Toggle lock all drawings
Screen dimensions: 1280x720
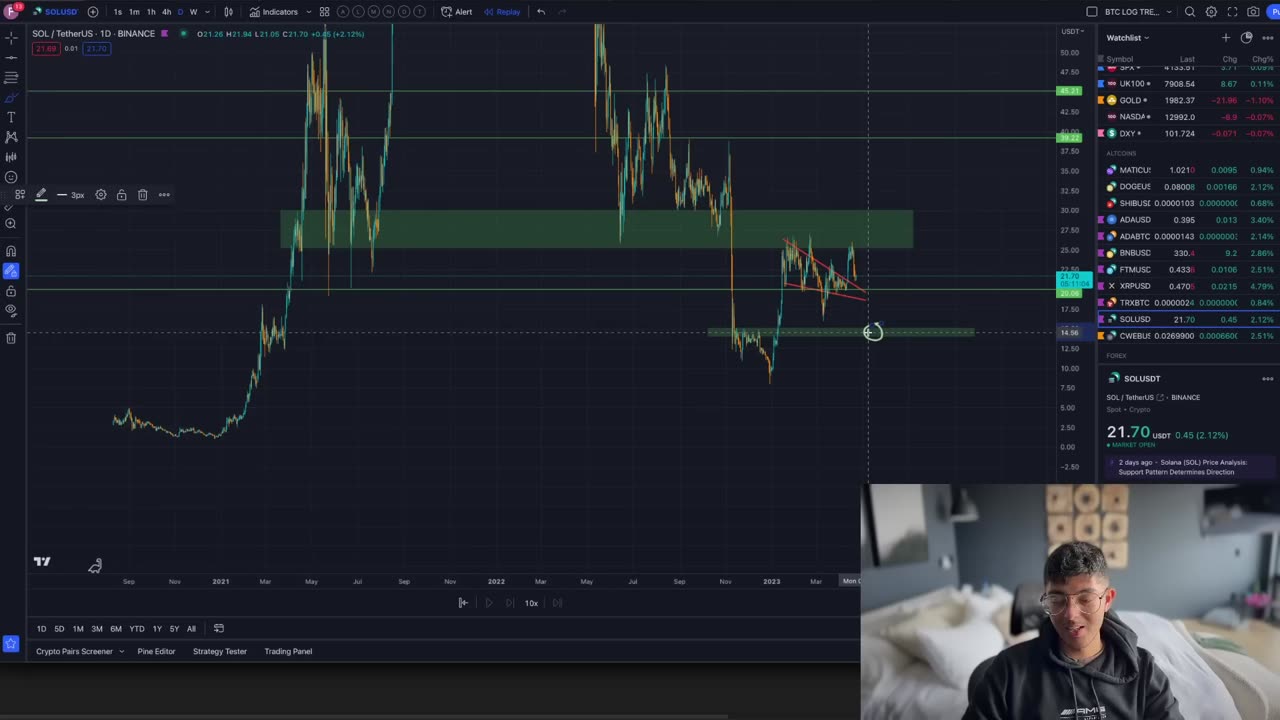pyautogui.click(x=11, y=291)
